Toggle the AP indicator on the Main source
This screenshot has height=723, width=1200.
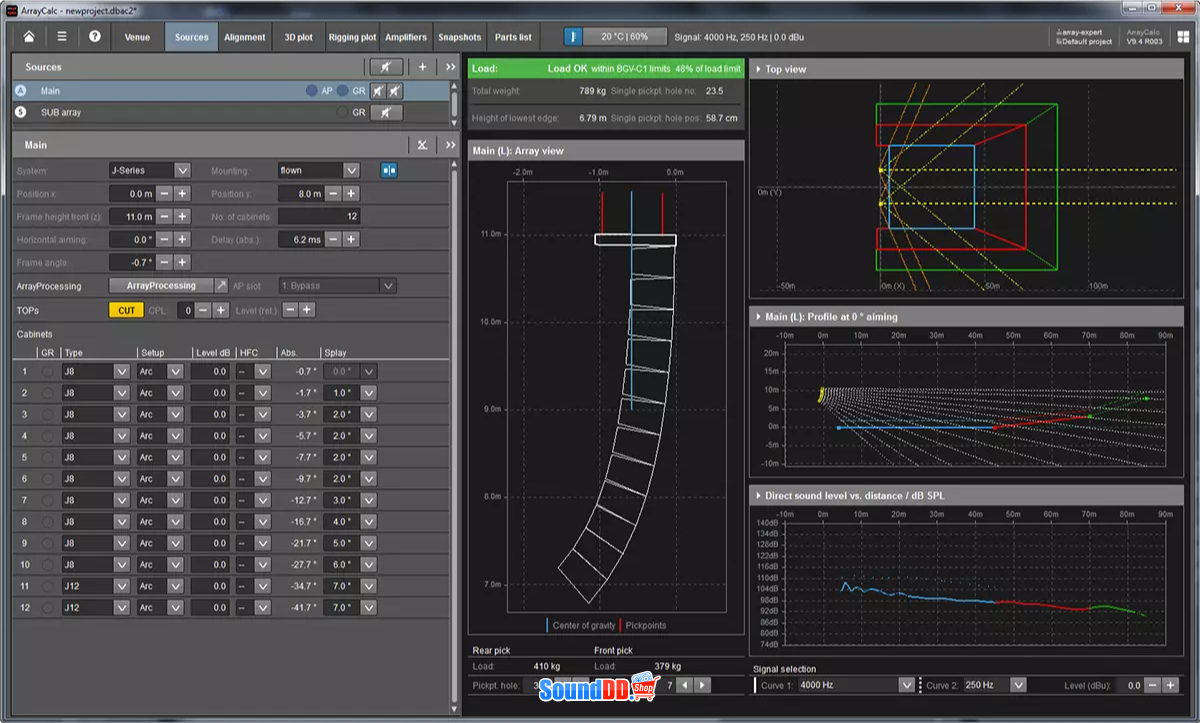[x=312, y=91]
